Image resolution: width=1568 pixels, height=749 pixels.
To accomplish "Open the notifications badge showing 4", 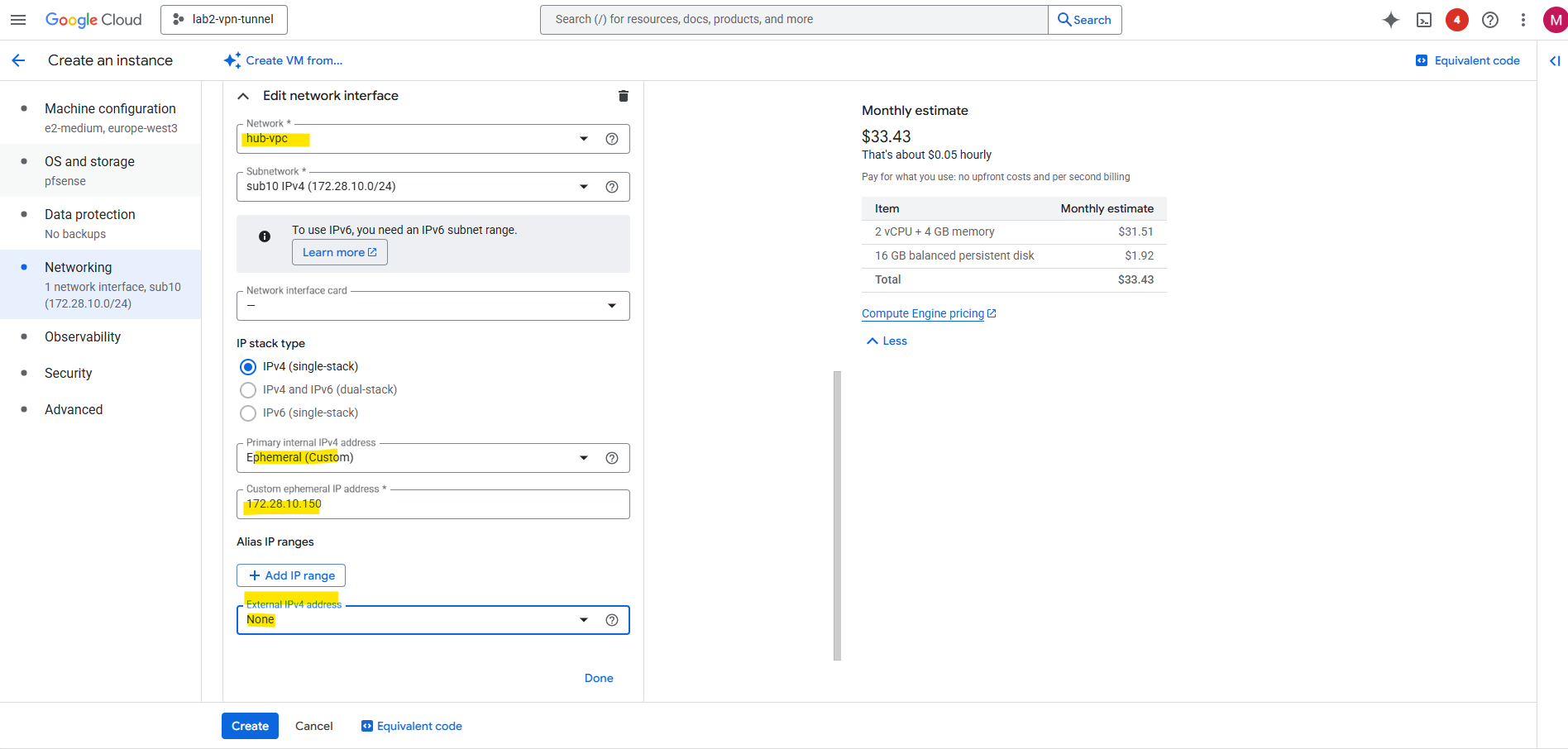I will (x=1457, y=20).
